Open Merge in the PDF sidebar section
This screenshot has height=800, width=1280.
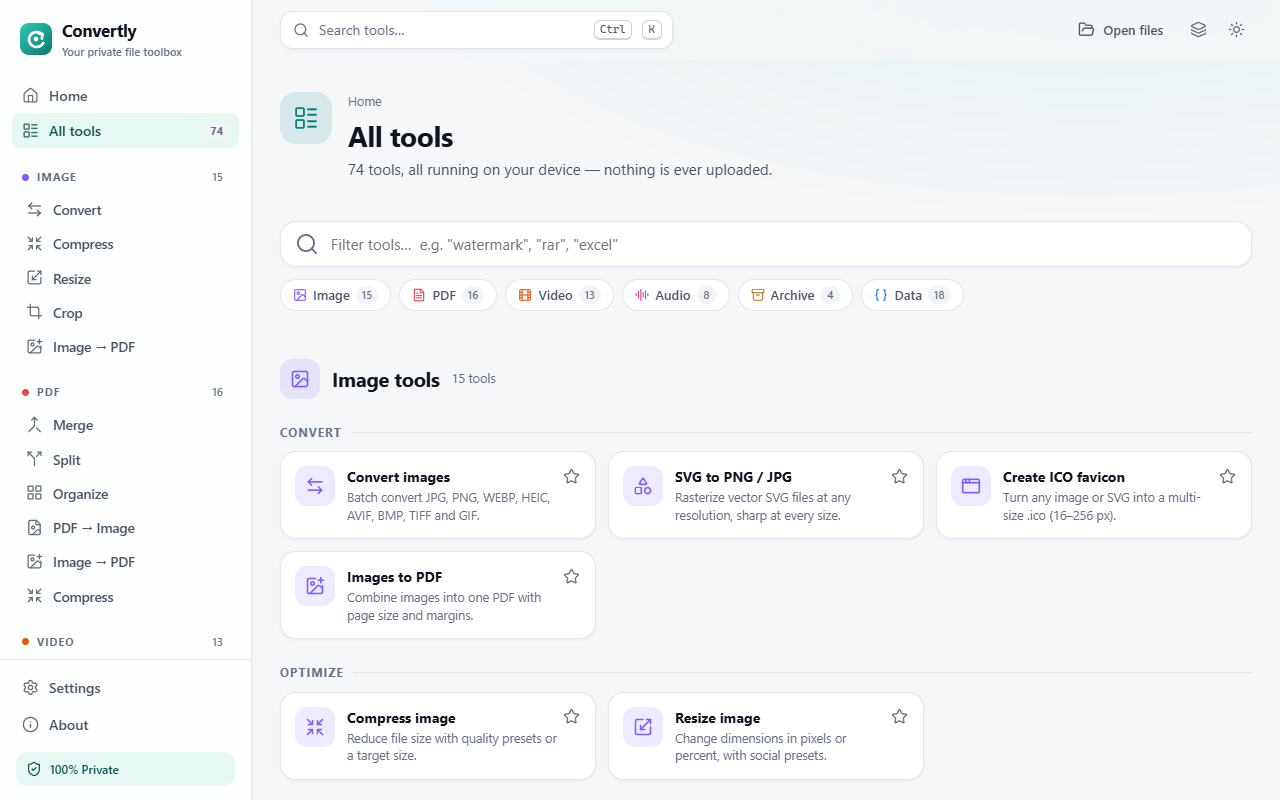(x=125, y=425)
